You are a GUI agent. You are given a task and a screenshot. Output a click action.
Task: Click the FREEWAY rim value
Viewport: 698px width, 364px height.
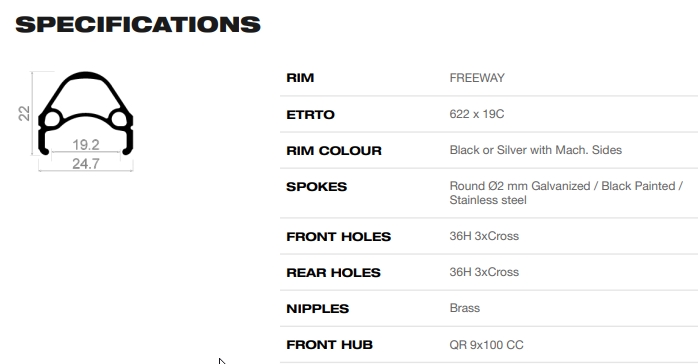click(477, 78)
